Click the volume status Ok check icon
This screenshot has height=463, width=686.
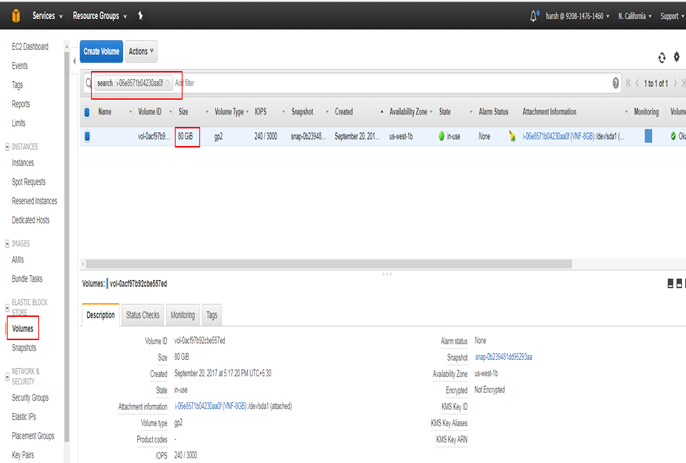(673, 136)
